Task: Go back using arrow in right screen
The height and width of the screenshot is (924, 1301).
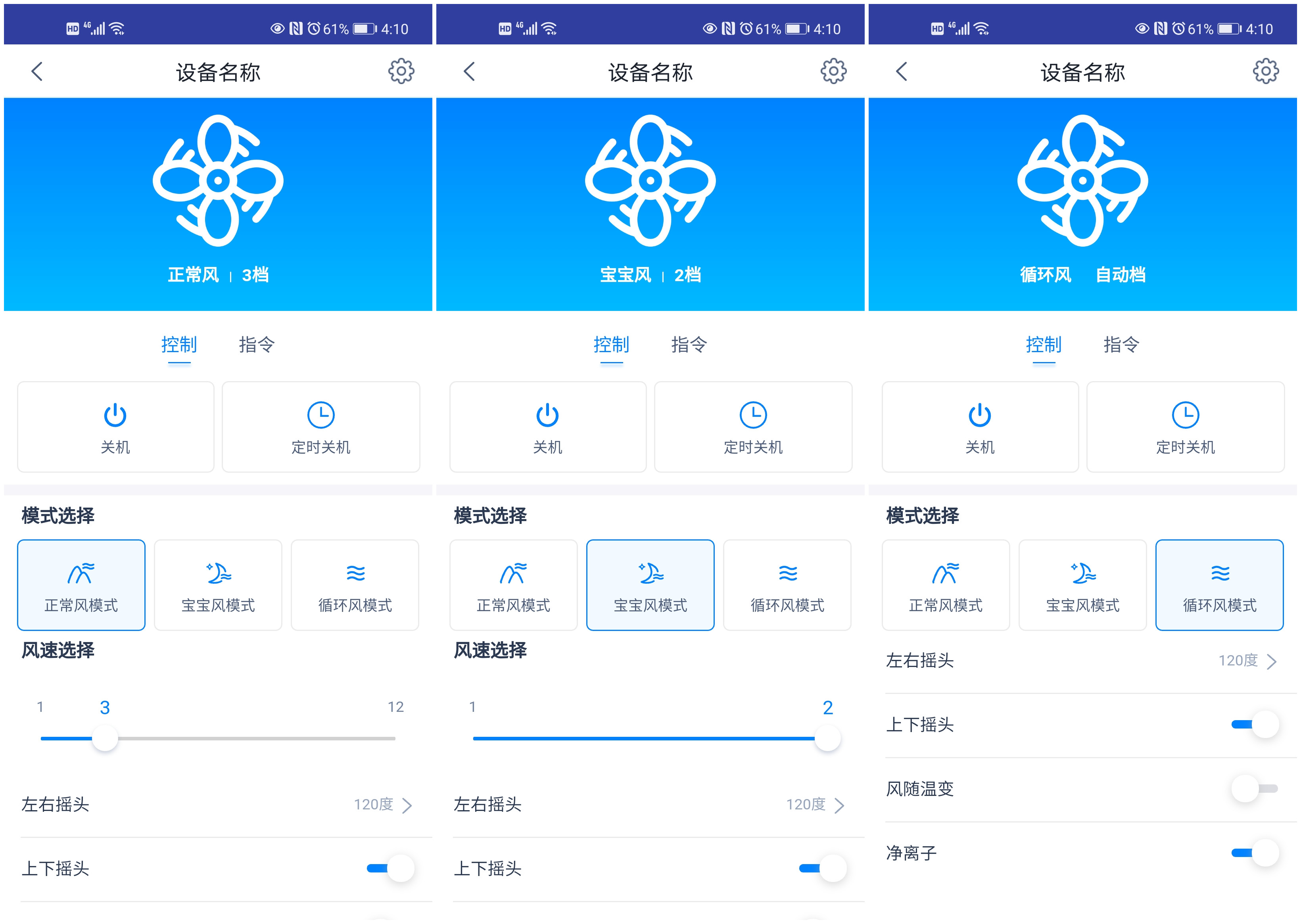Action: (x=902, y=72)
